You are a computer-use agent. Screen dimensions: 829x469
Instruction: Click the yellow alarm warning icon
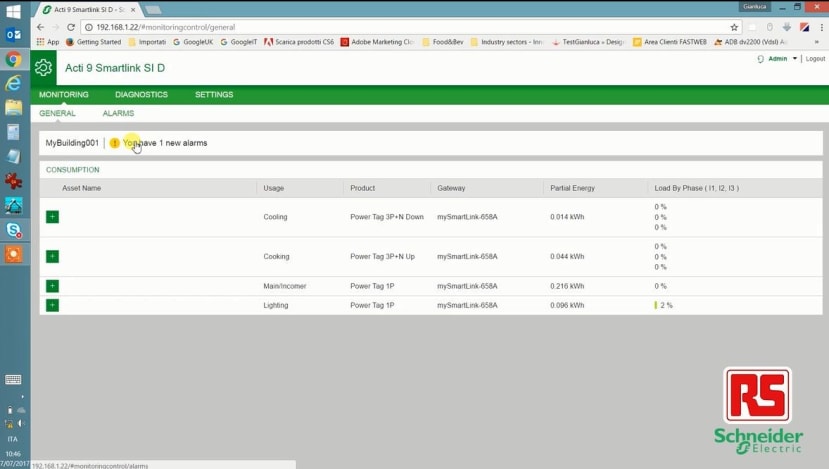pyautogui.click(x=114, y=143)
